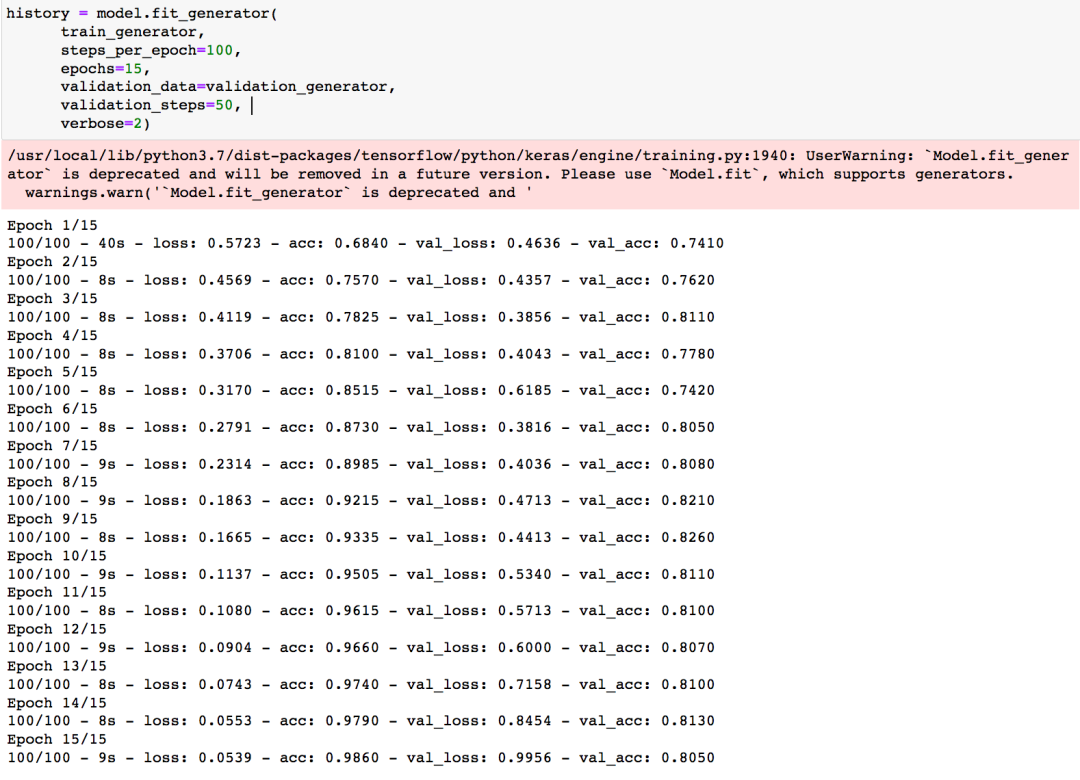The image size is (1080, 780).
Task: Click the output row with loss: 0.1863
Action: (x=361, y=501)
